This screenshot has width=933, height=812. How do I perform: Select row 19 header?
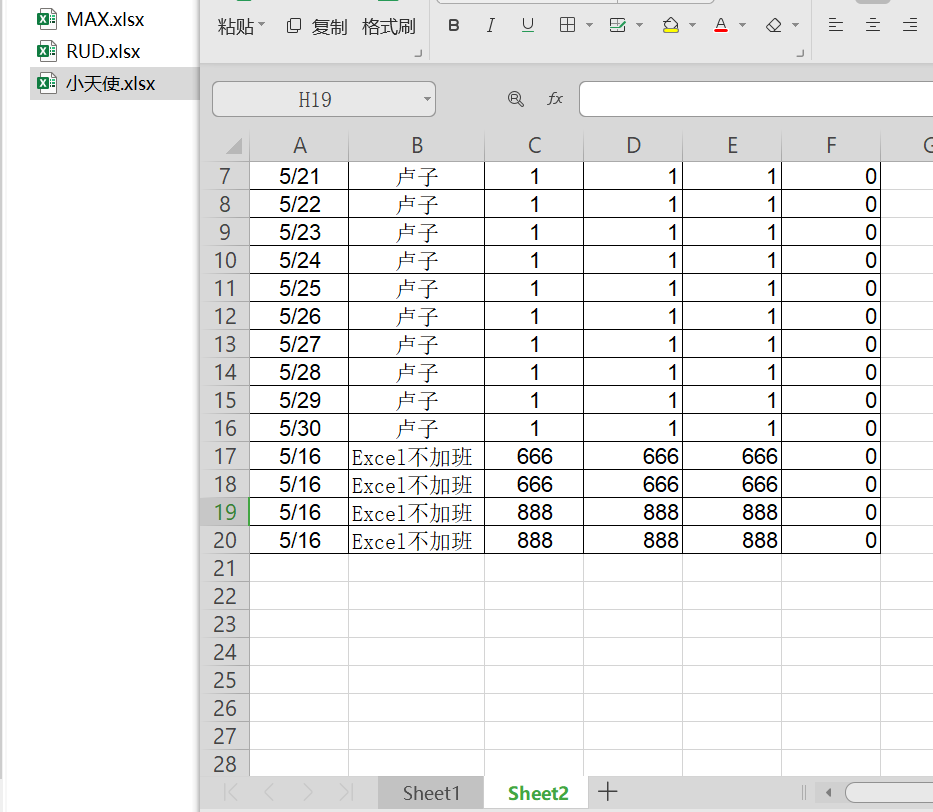point(226,512)
